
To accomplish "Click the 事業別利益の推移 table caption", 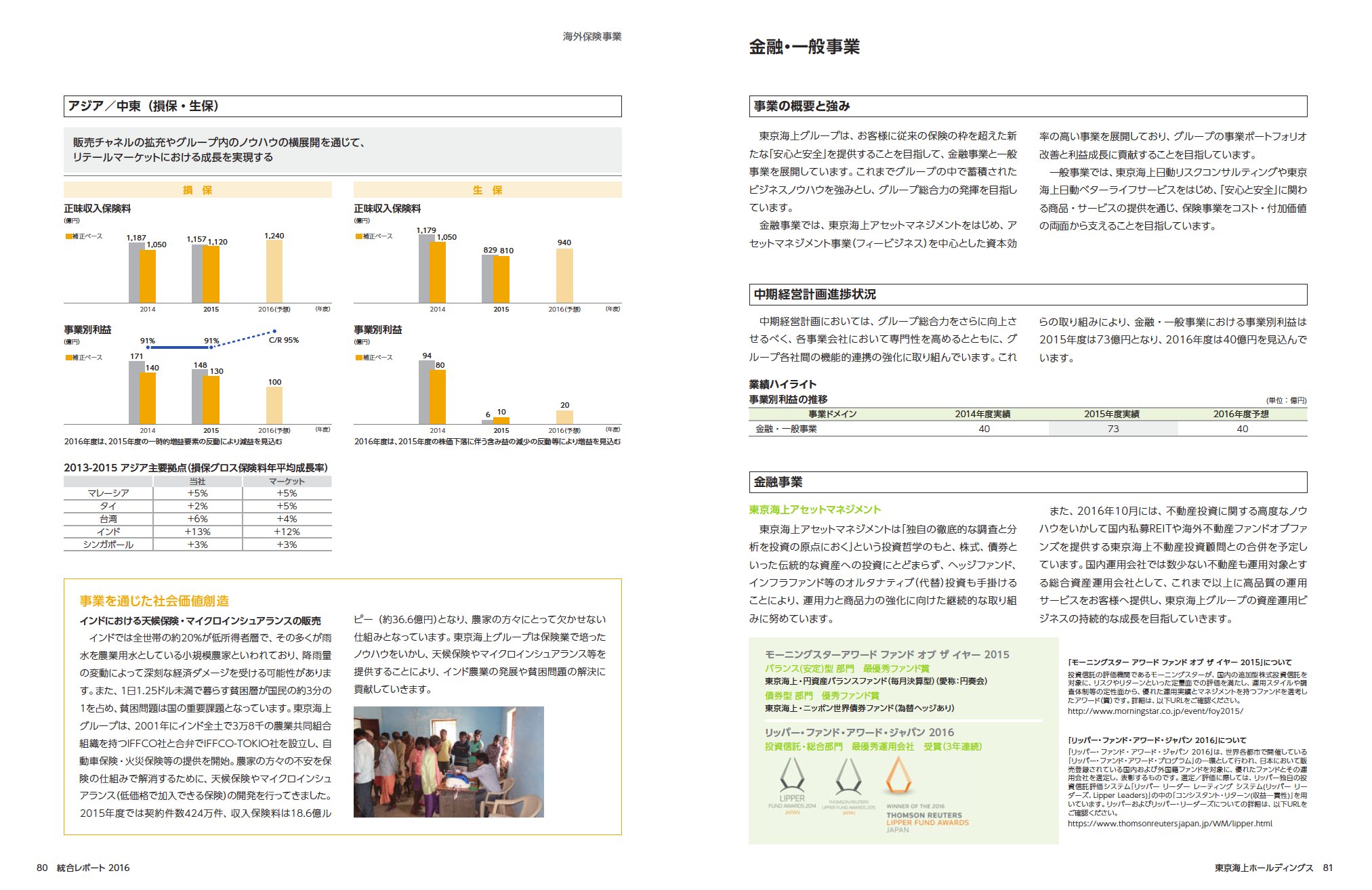I will [788, 399].
